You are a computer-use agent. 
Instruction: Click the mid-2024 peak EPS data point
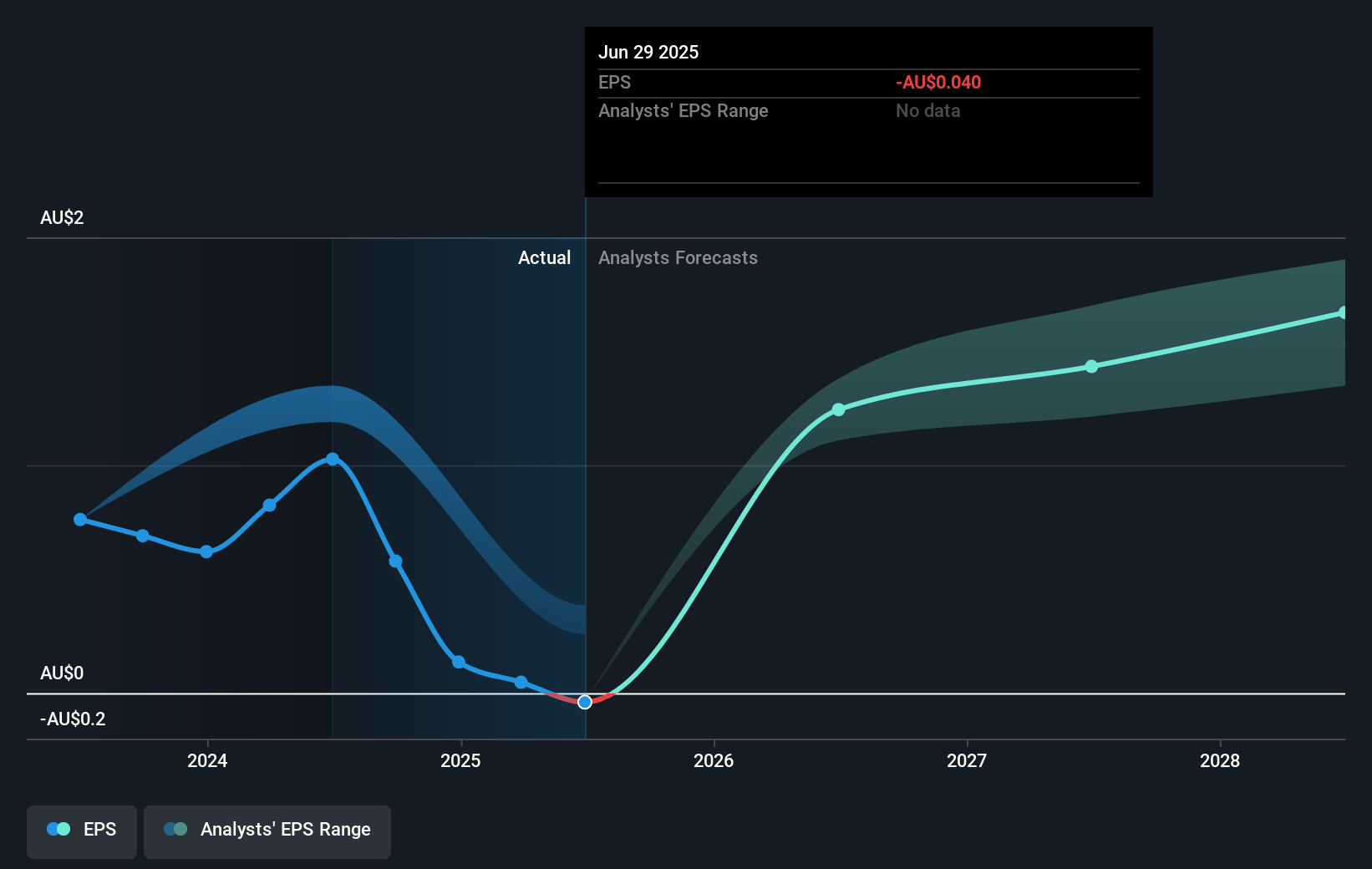tap(333, 458)
